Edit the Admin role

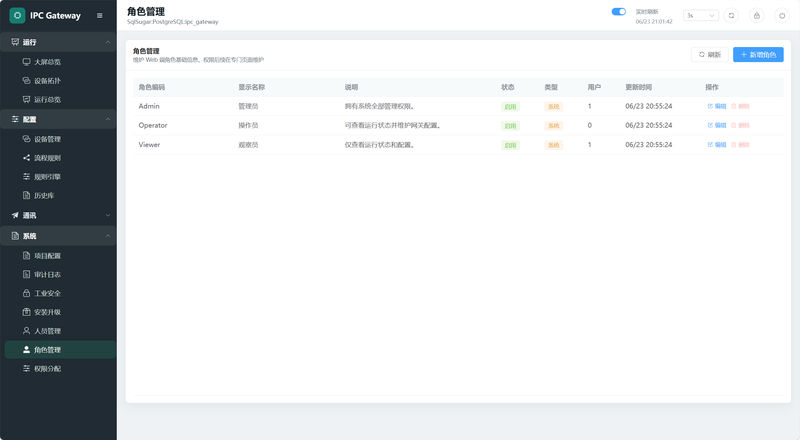tap(717, 106)
